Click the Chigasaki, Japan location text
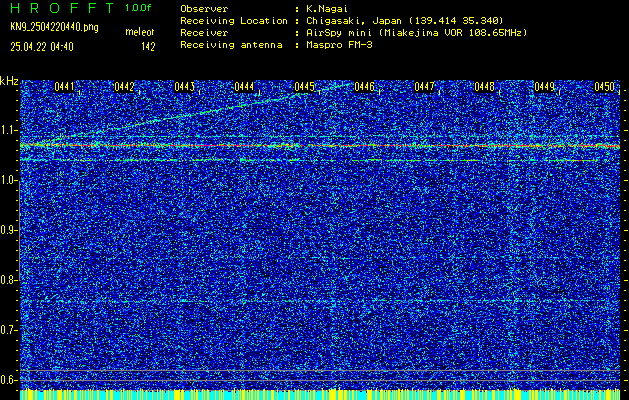The height and width of the screenshot is (400, 629). pyautogui.click(x=405, y=21)
